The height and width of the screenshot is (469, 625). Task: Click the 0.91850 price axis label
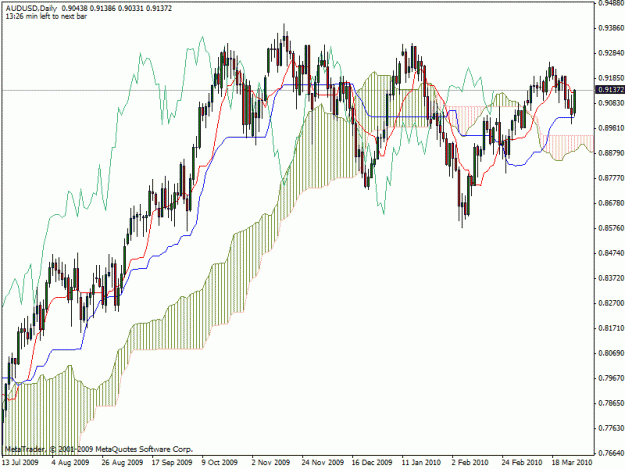tap(610, 78)
